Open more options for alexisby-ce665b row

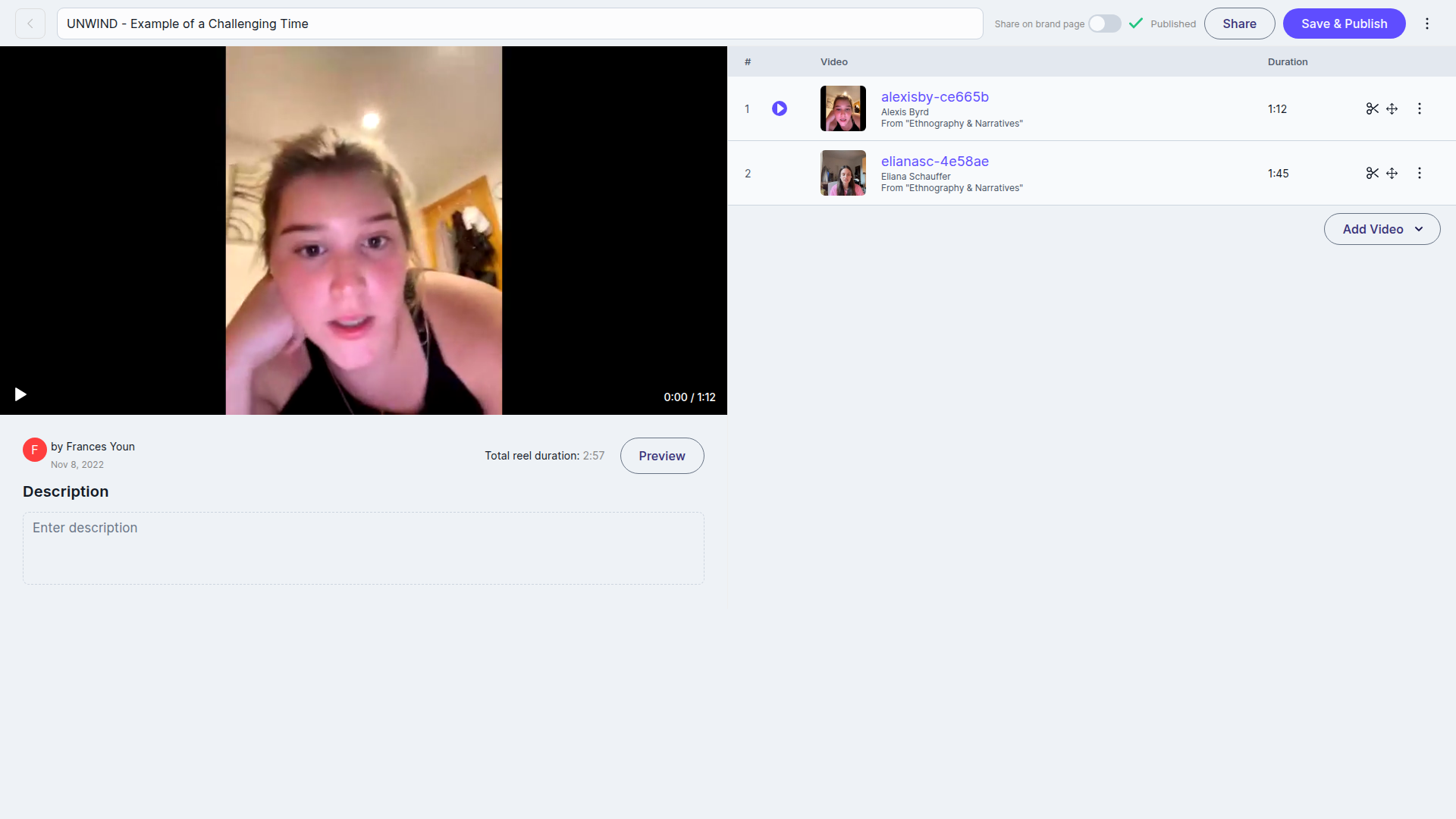(x=1420, y=108)
